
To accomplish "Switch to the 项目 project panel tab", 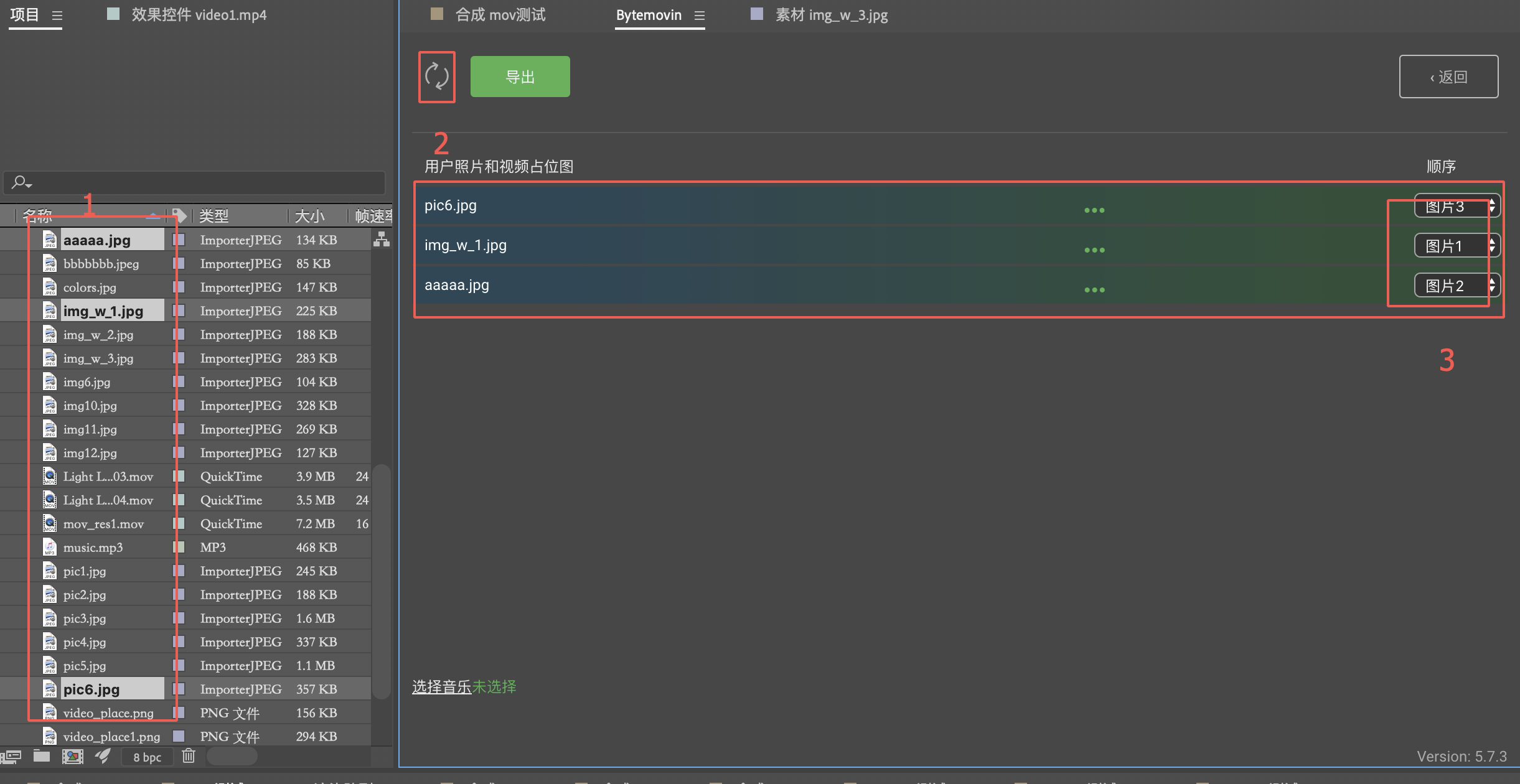I will [x=24, y=15].
